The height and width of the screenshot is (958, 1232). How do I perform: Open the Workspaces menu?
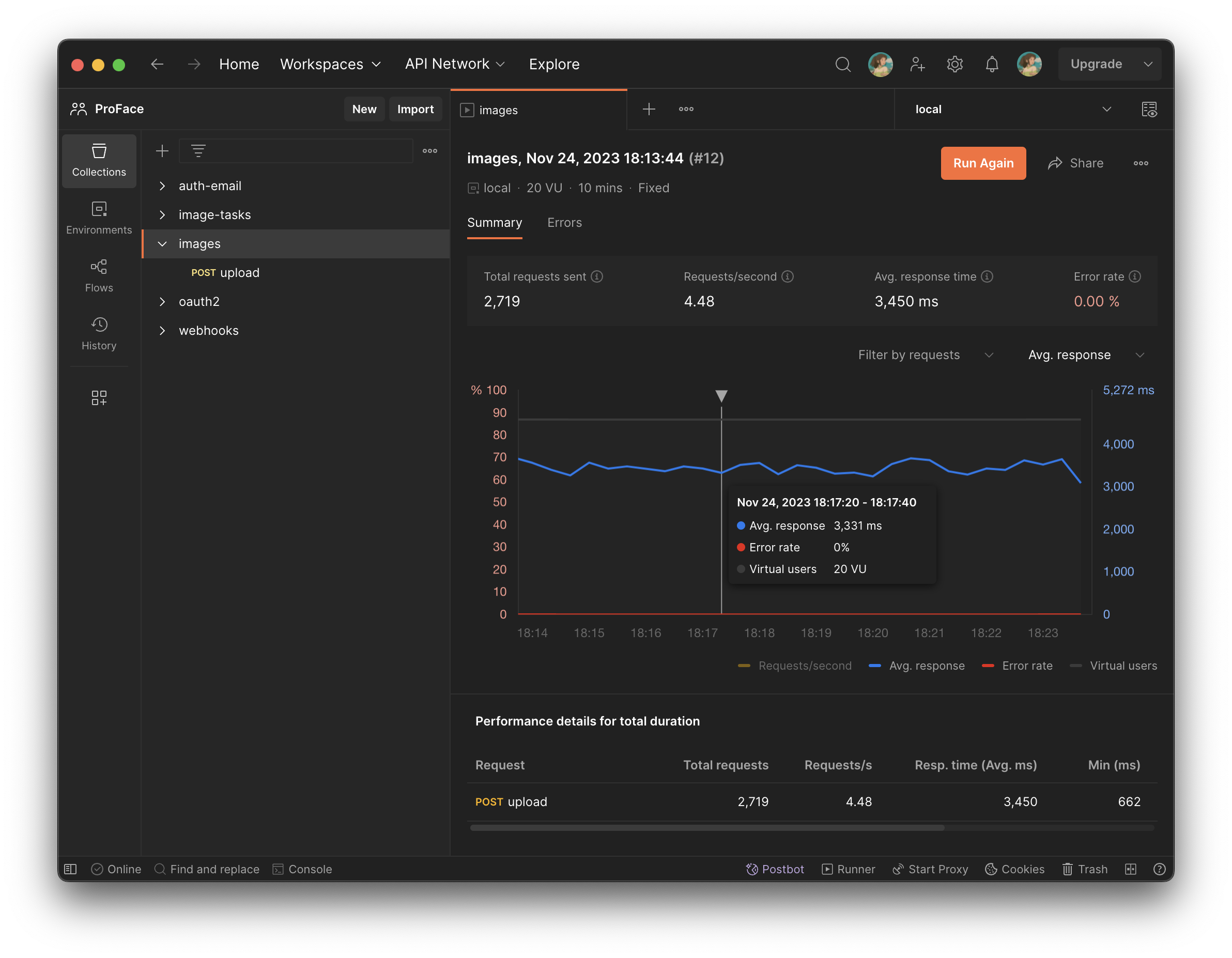coord(331,64)
